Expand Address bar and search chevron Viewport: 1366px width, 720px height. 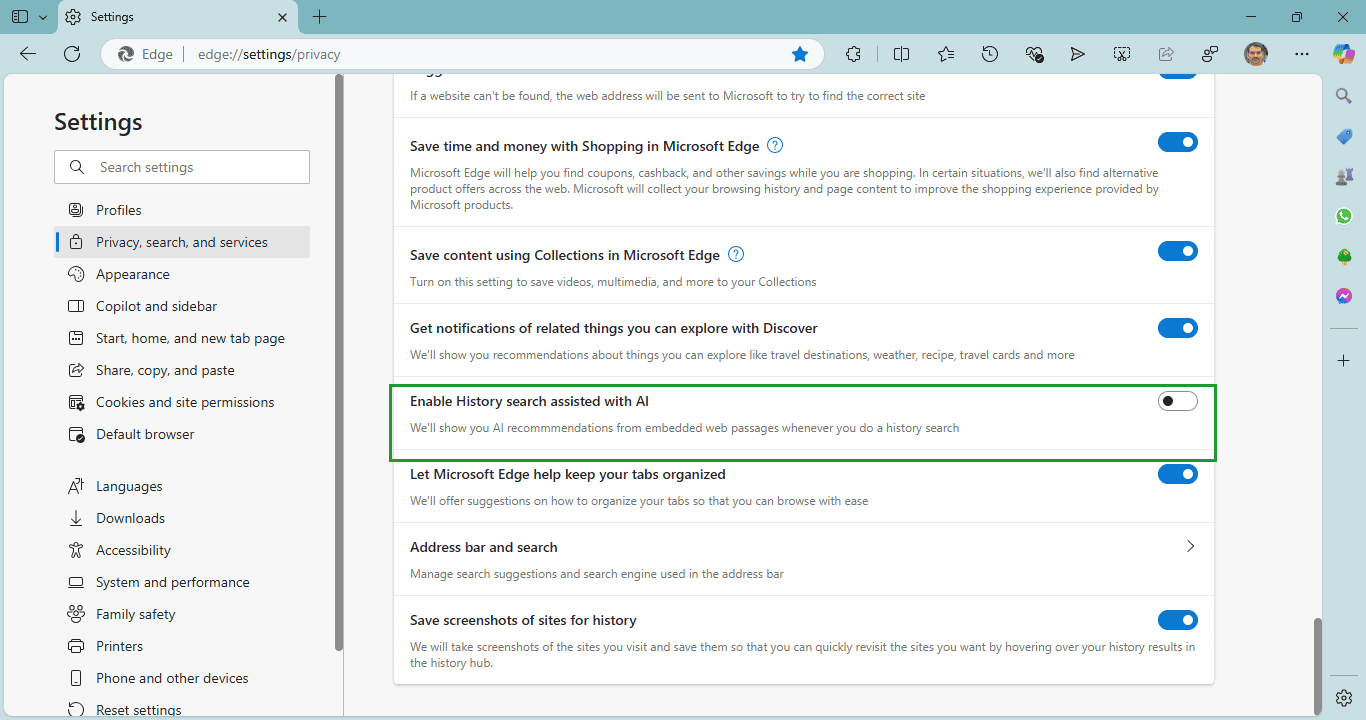pyautogui.click(x=1190, y=546)
